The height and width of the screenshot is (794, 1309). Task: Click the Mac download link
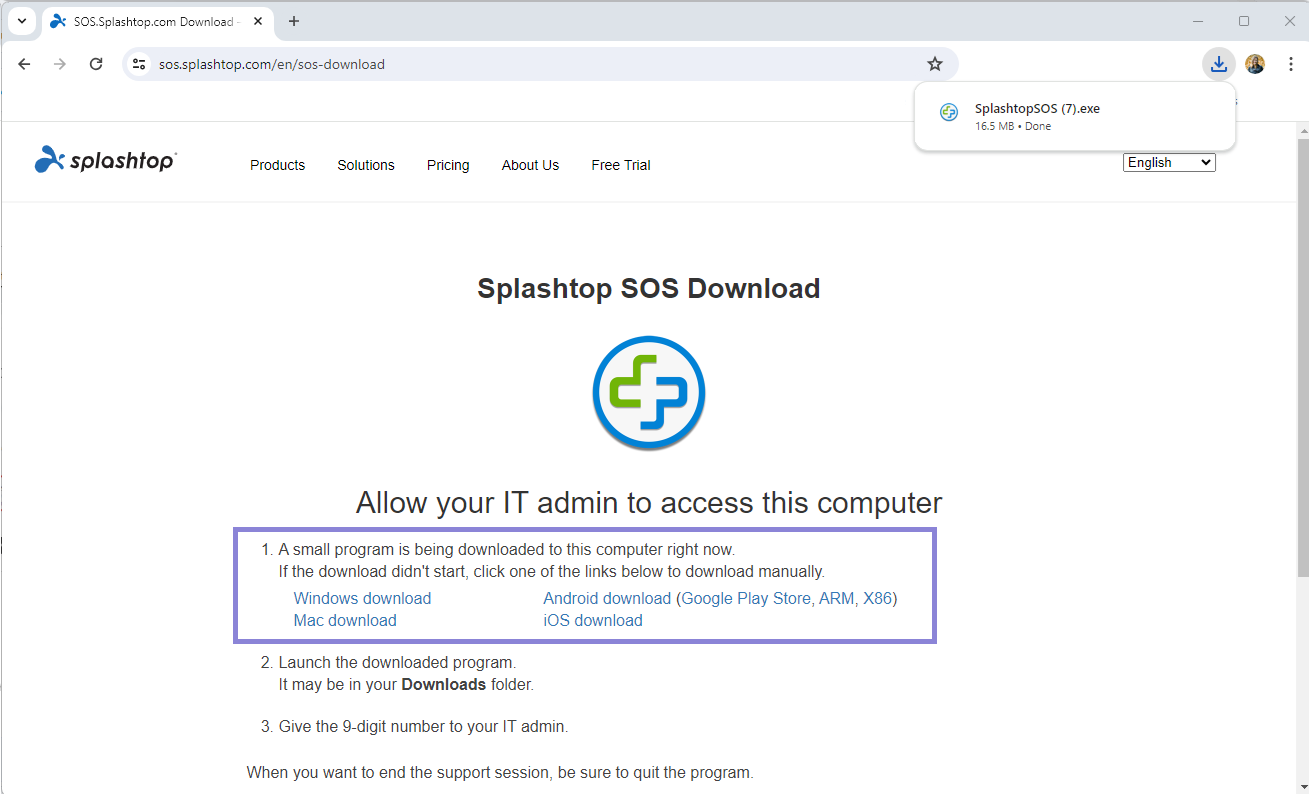(345, 620)
